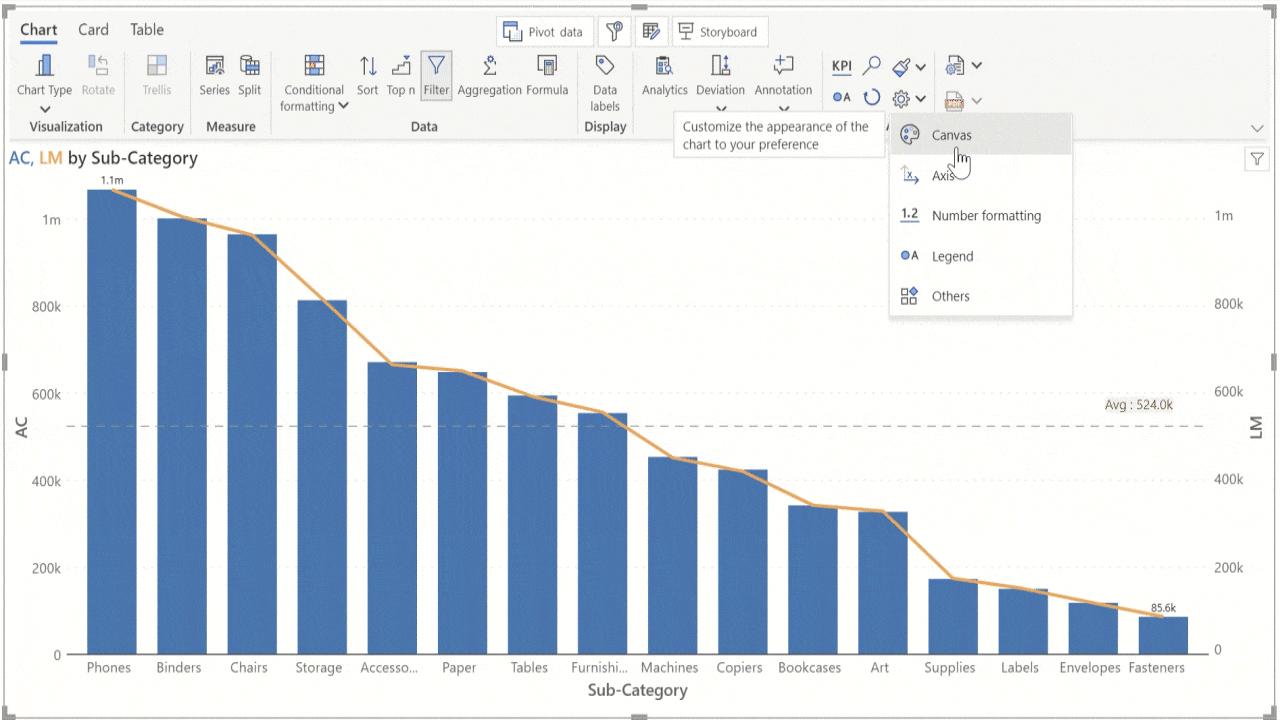Open the Series settings icon
The width and height of the screenshot is (1280, 720).
point(214,67)
